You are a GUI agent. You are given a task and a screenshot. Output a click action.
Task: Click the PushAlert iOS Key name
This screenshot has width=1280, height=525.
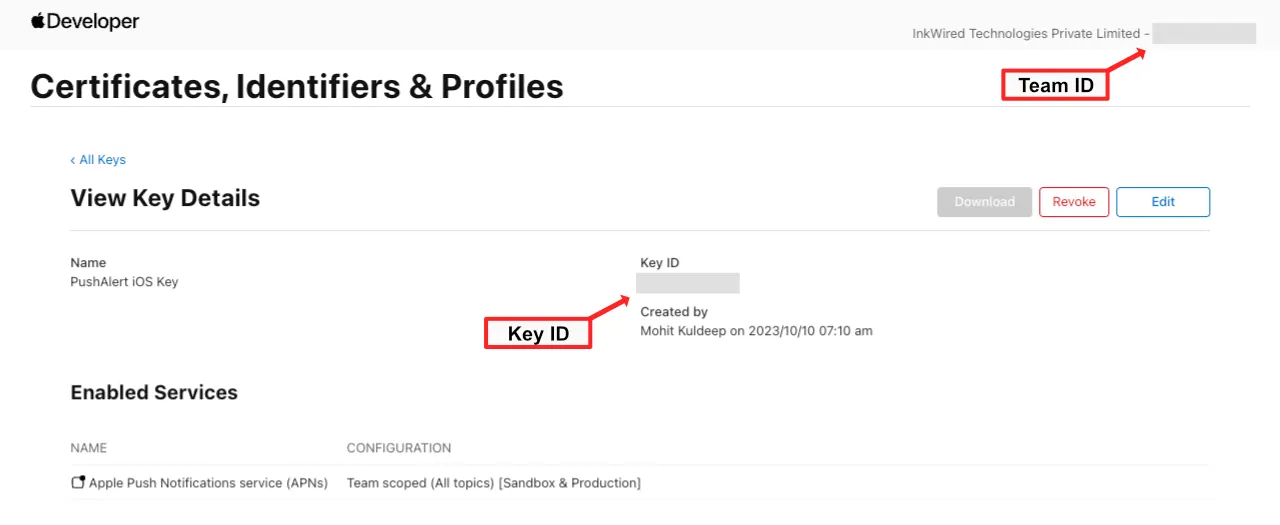click(x=124, y=282)
